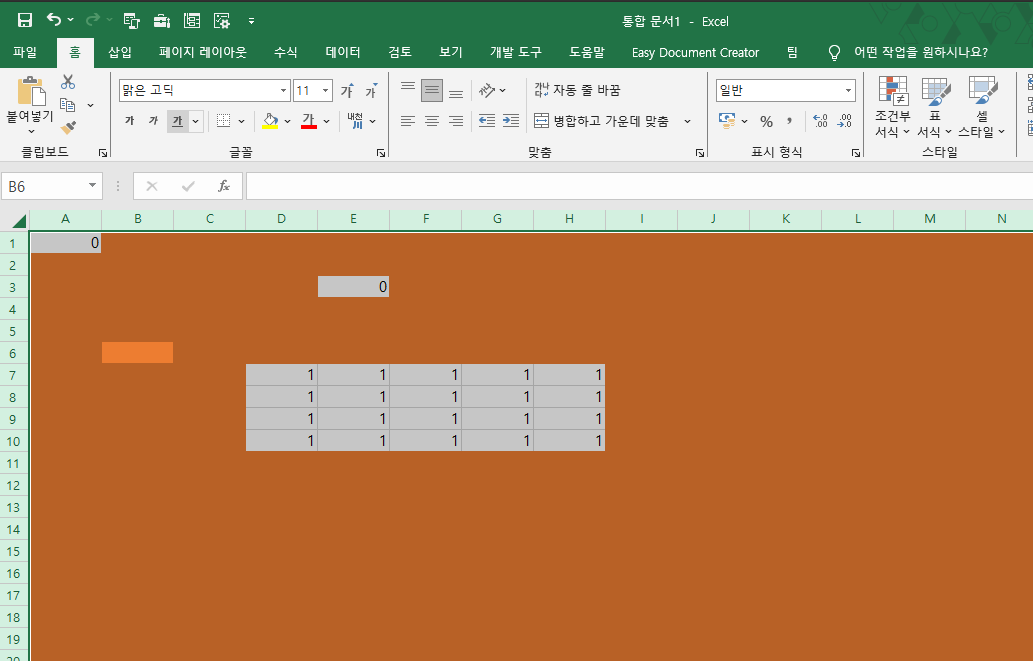Click 어떤 작업을 원하시나요 search box
The height and width of the screenshot is (661, 1033).
920,52
